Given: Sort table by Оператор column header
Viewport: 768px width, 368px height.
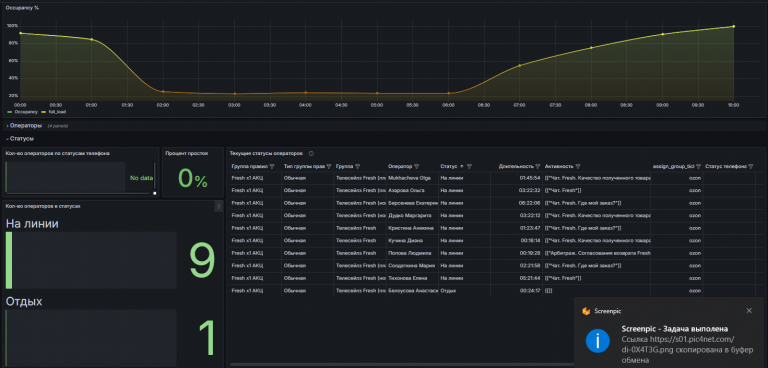Looking at the screenshot, I should point(400,166).
